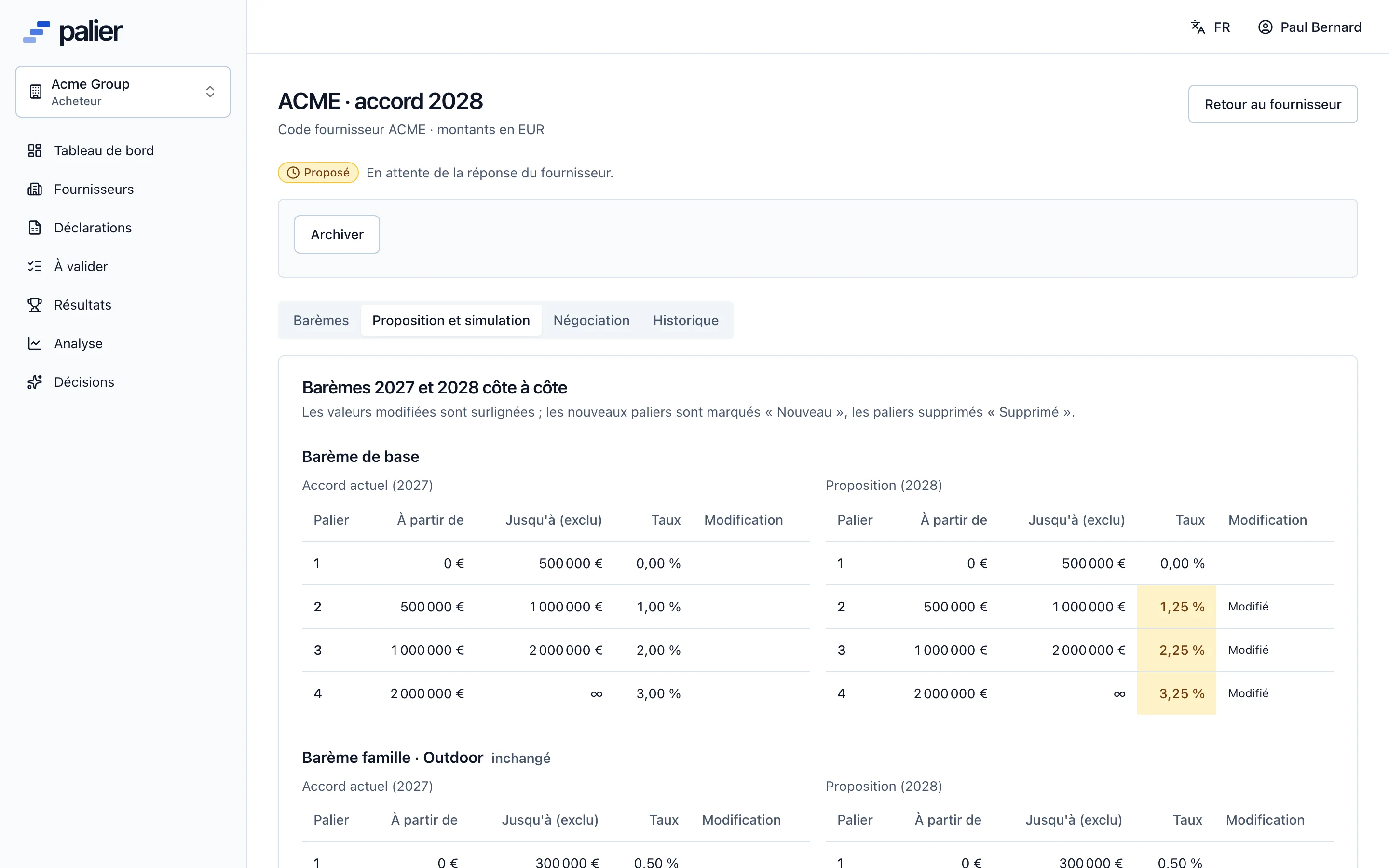Click the À valider checklist icon

pyautogui.click(x=34, y=266)
